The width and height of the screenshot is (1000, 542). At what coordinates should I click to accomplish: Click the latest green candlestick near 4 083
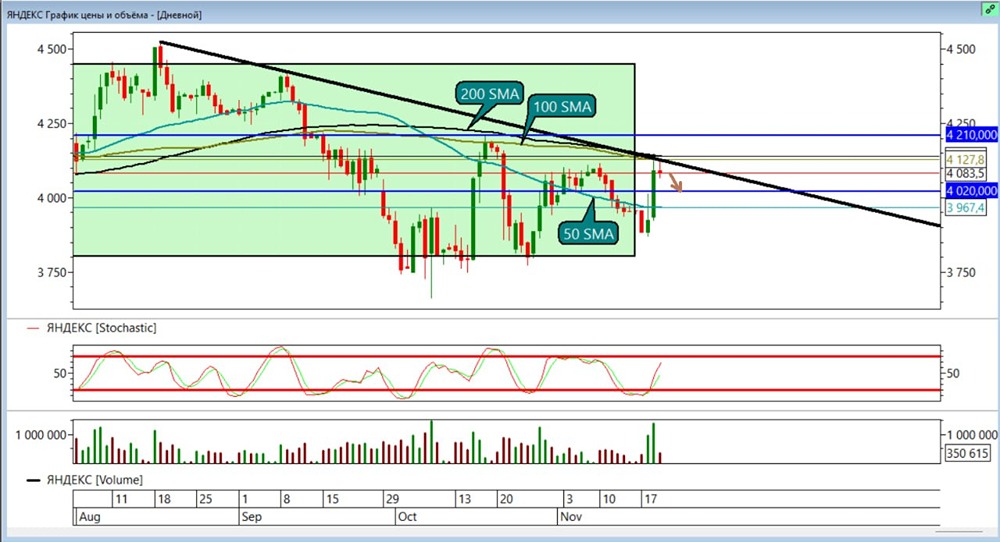[654, 193]
